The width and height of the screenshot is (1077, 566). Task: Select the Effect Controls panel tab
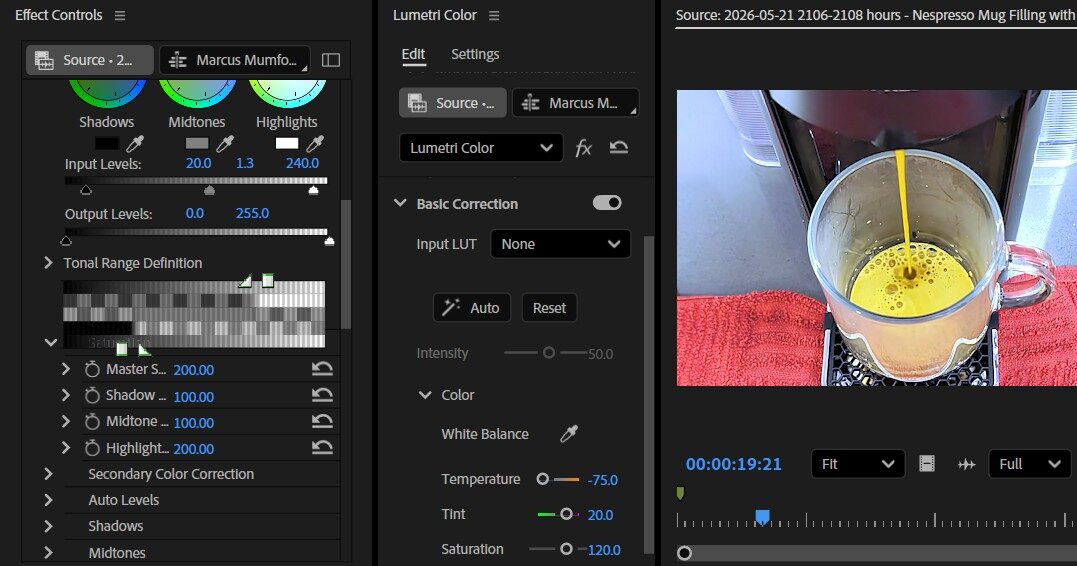click(x=58, y=15)
